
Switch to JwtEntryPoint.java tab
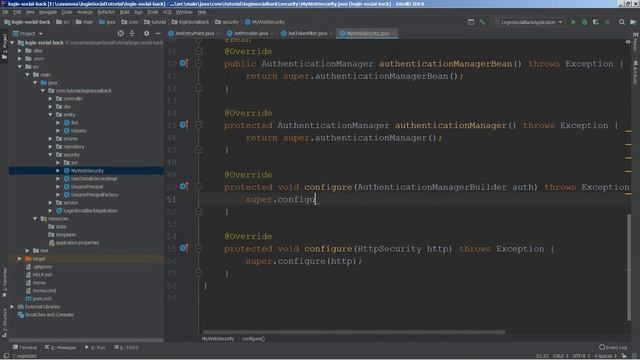pyautogui.click(x=194, y=33)
